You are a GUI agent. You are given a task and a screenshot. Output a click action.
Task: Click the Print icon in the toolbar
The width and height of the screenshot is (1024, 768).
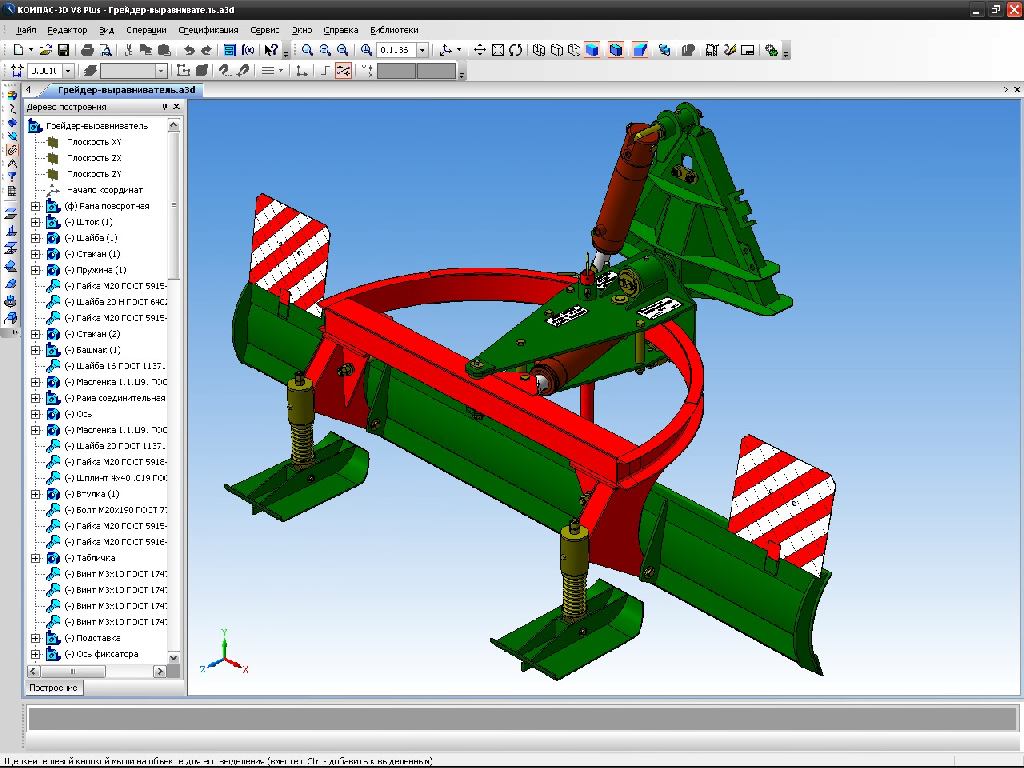pos(87,50)
